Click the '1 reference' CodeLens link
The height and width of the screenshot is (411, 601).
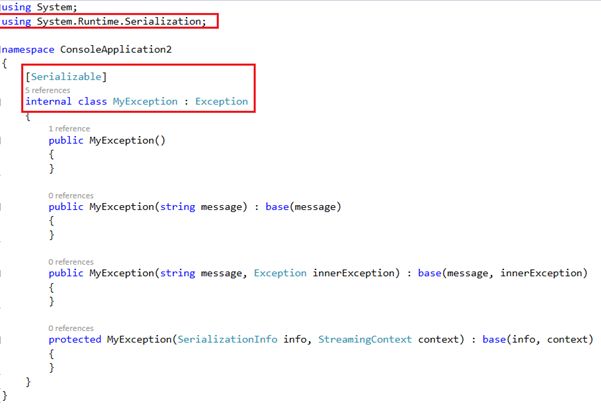pyautogui.click(x=69, y=128)
